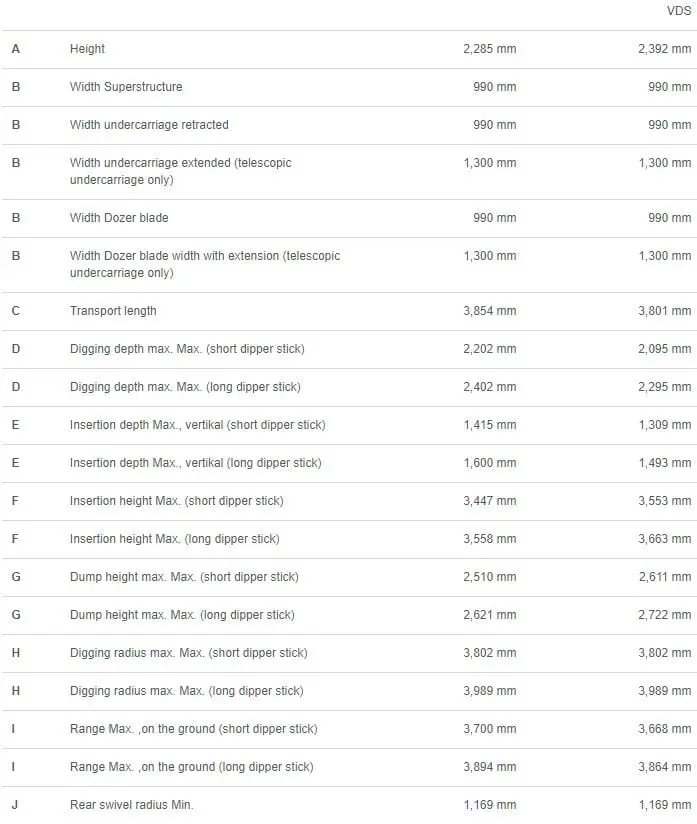Select Dump height max short dipper stick

[184, 576]
